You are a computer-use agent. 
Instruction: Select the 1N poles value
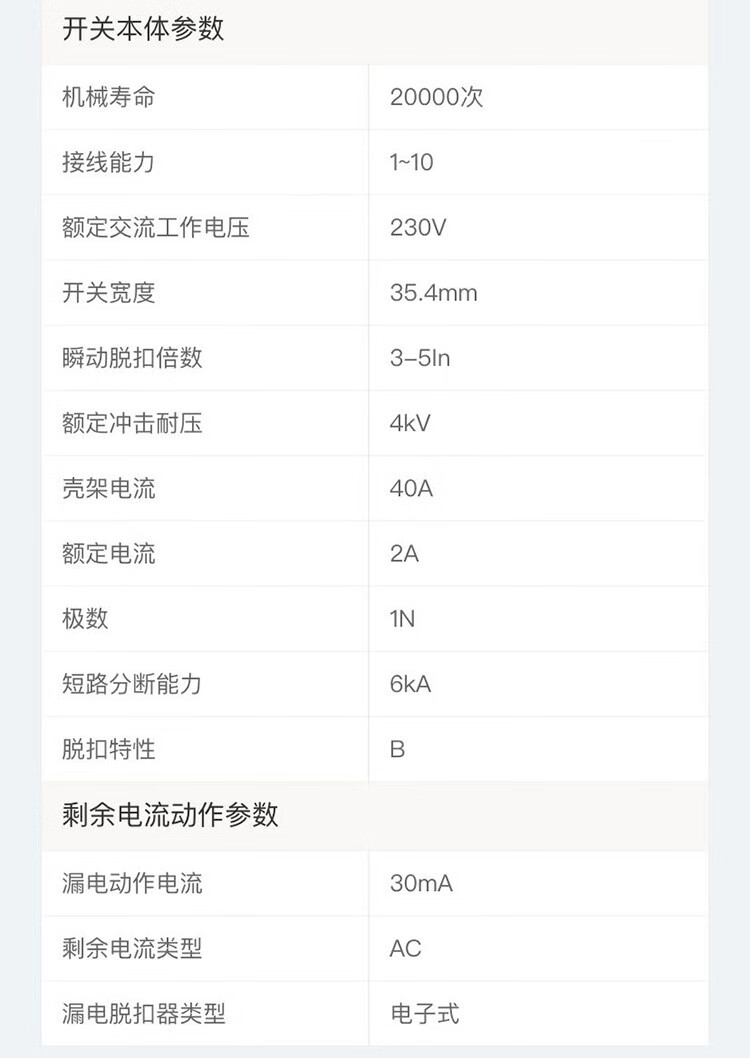coord(402,619)
